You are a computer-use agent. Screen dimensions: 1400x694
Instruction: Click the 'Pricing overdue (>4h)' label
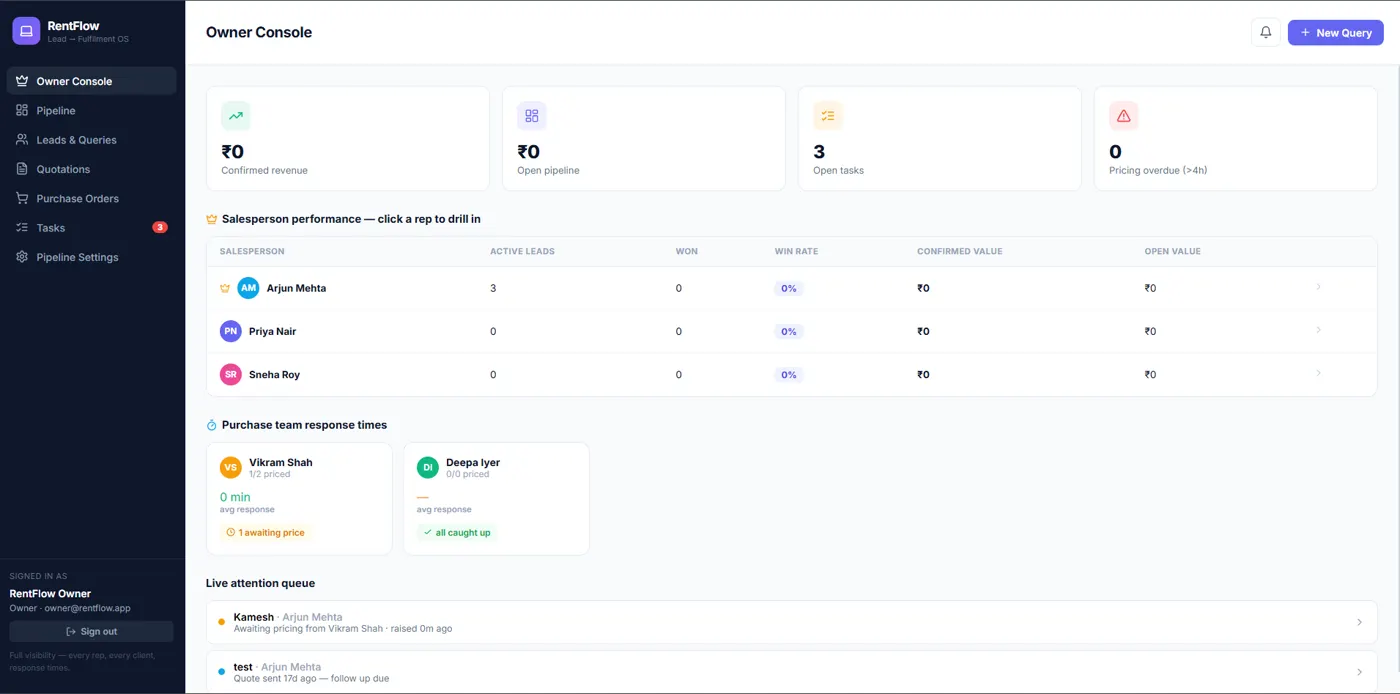(1158, 170)
